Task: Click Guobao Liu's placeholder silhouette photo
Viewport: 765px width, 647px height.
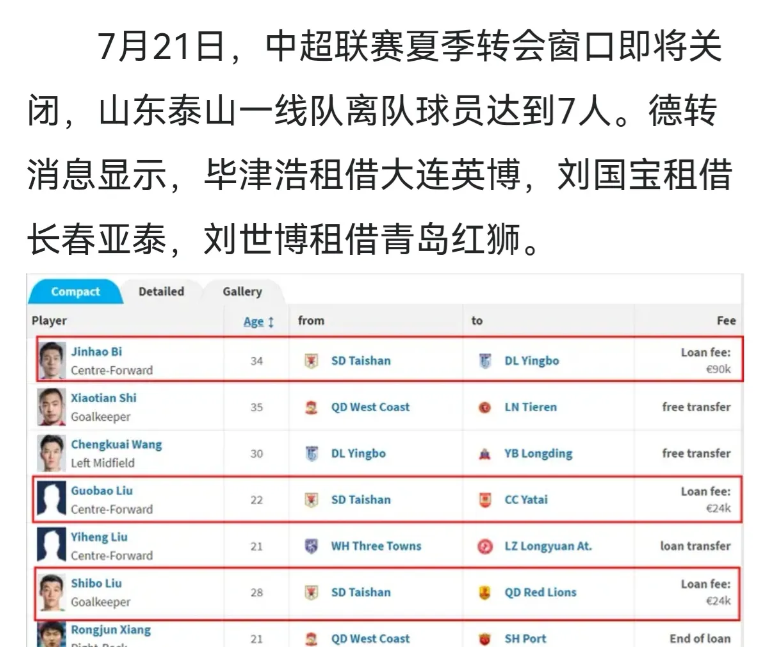Action: coord(52,499)
